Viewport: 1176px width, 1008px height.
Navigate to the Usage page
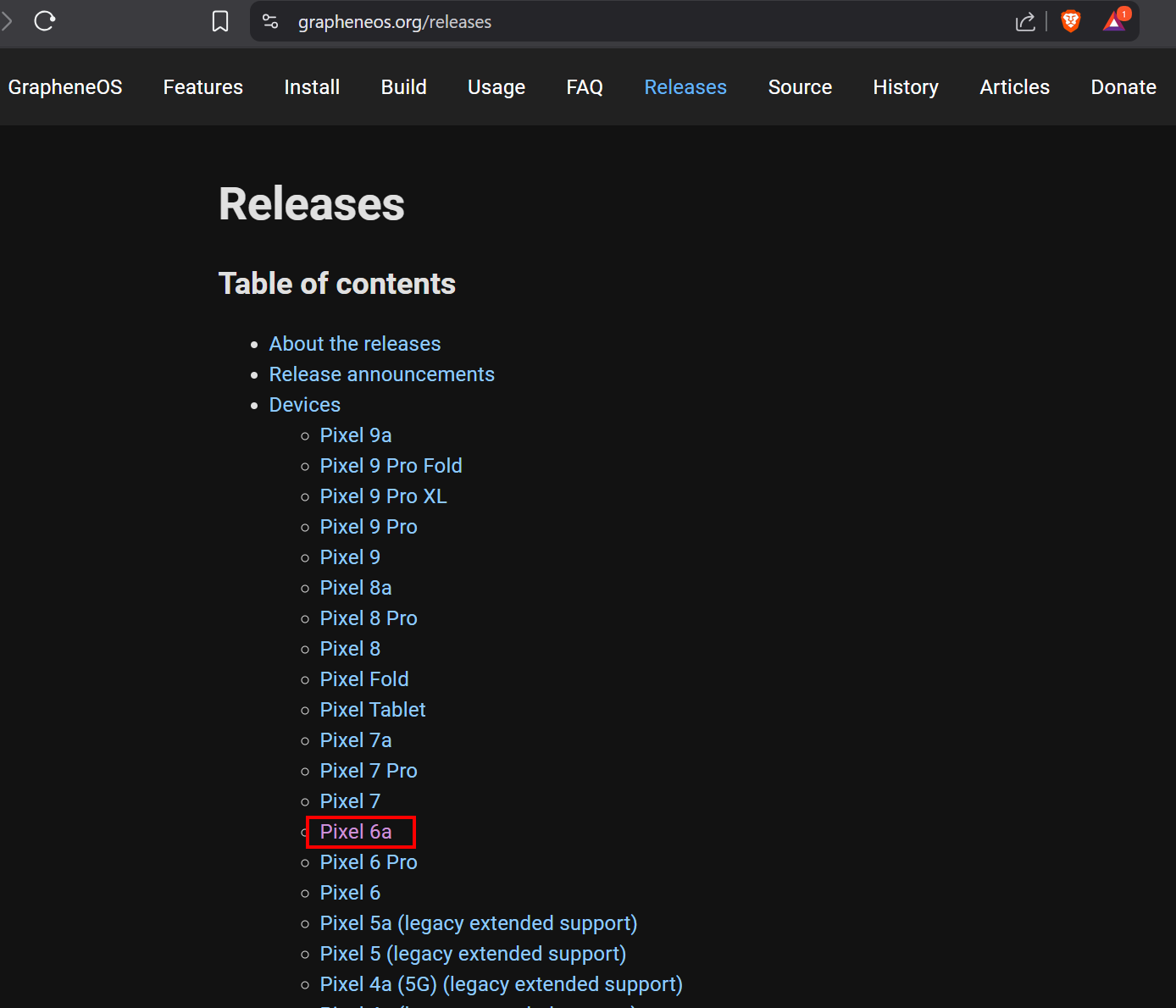coord(496,87)
